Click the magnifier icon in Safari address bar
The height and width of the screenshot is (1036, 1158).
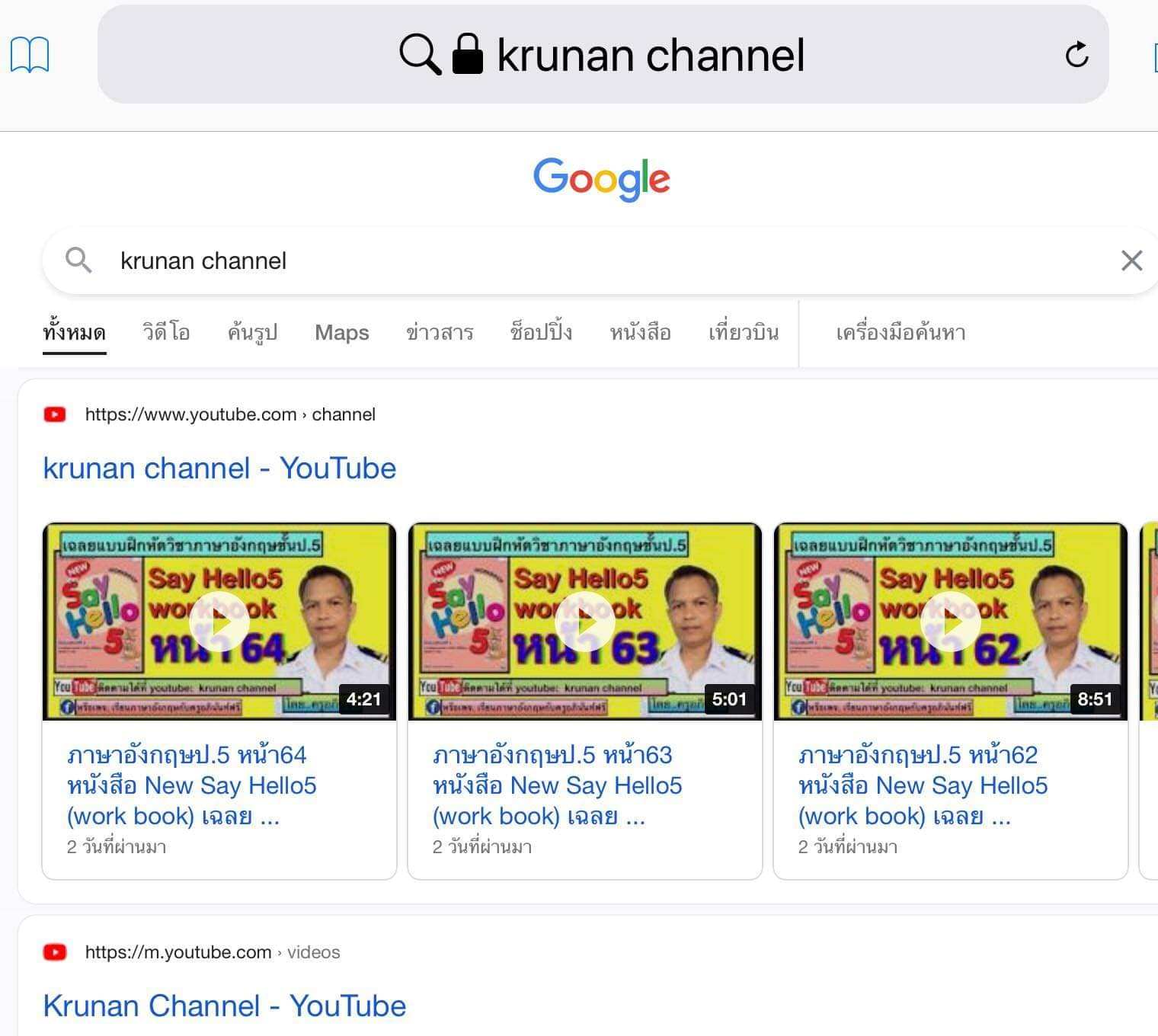[x=420, y=55]
